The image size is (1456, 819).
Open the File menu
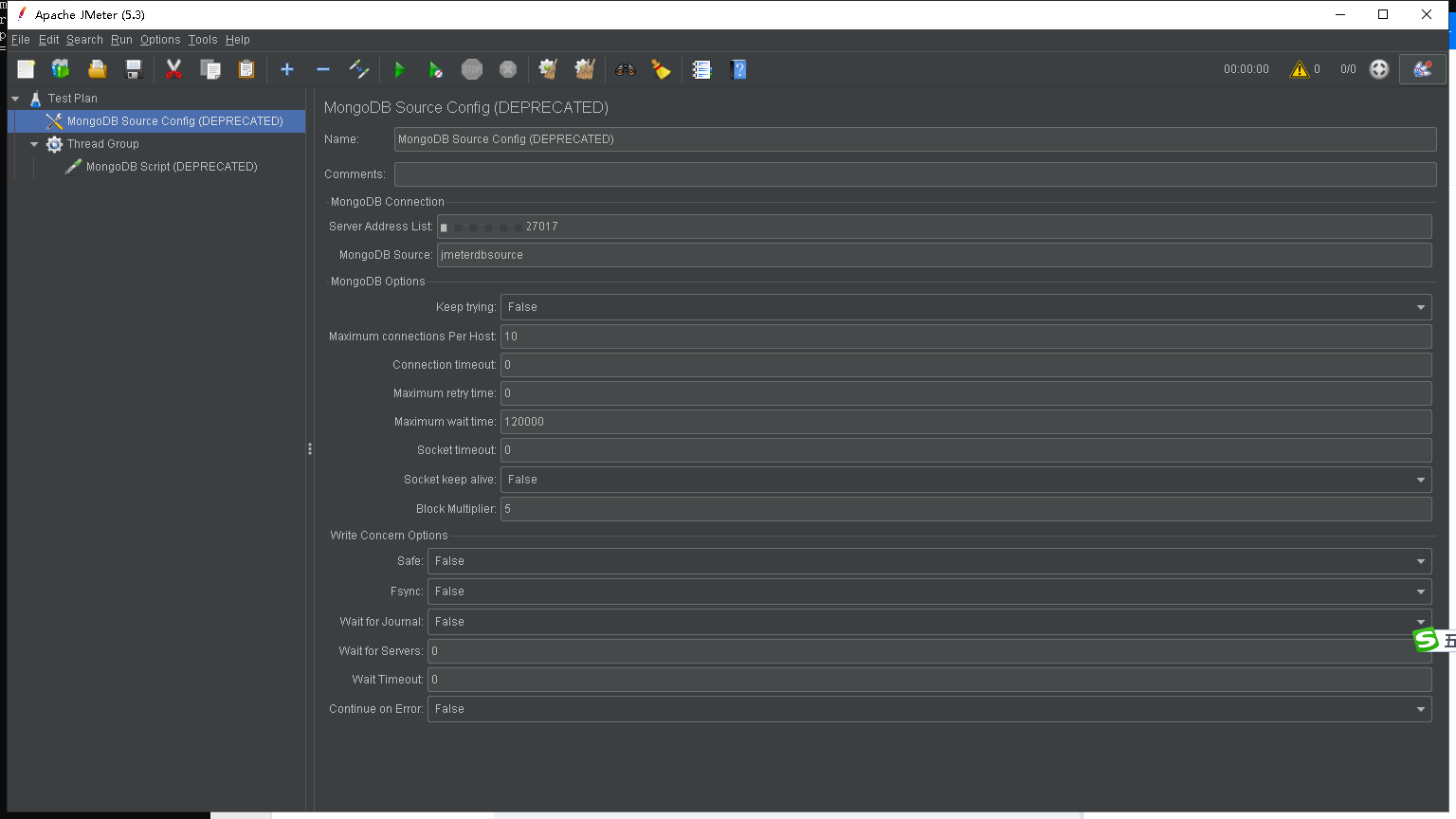(x=21, y=40)
